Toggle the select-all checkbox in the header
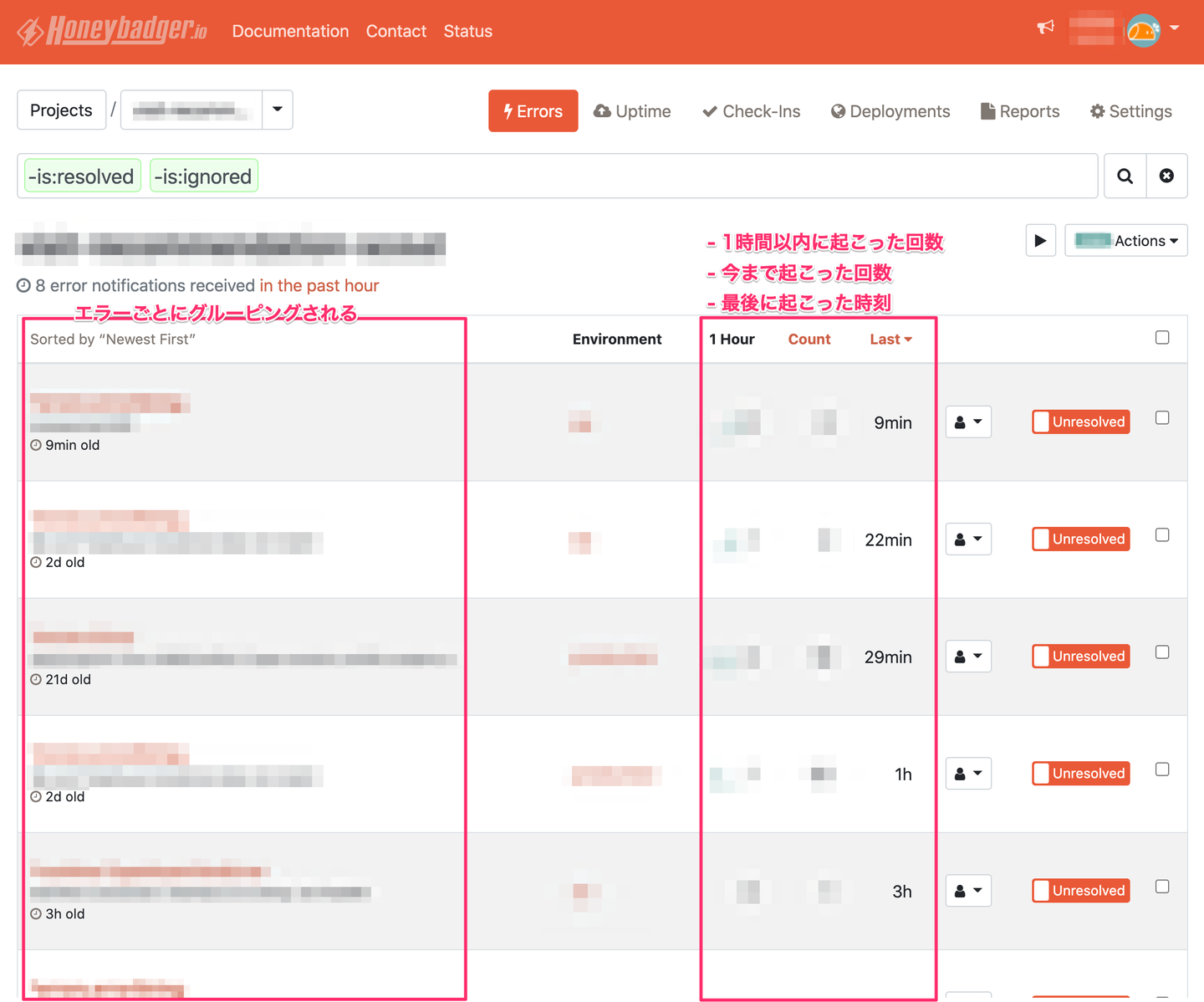The height and width of the screenshot is (1002, 1204). point(1162,338)
